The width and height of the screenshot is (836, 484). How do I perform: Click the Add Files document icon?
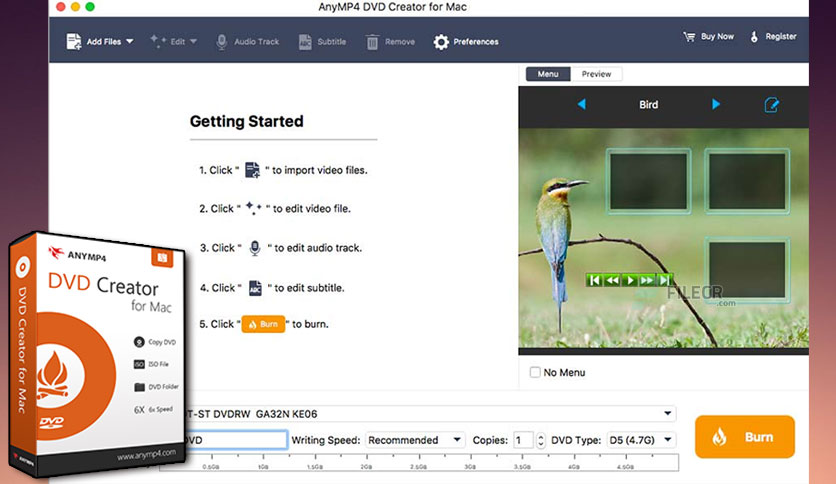[x=74, y=42]
